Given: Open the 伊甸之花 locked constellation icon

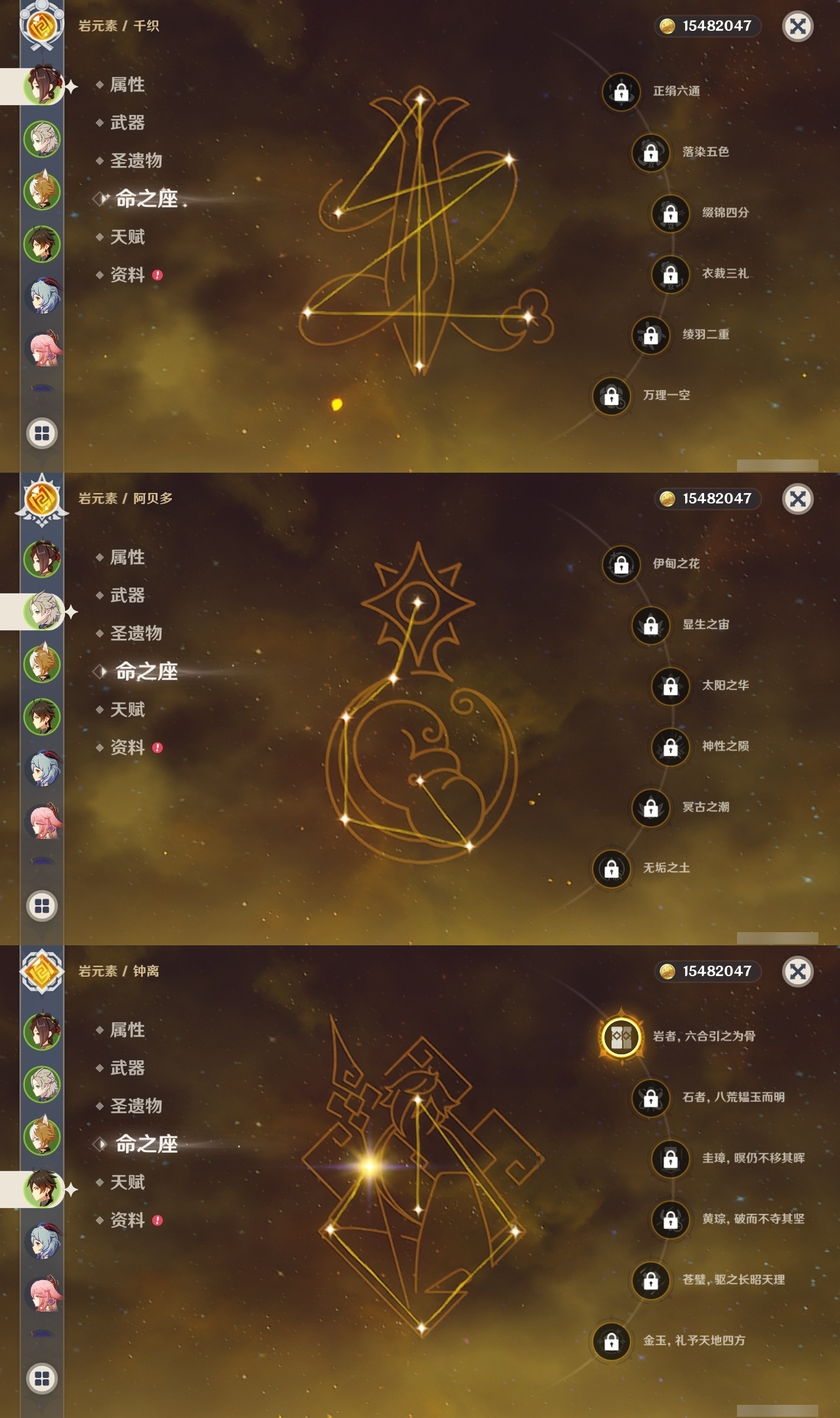Looking at the screenshot, I should [x=621, y=564].
